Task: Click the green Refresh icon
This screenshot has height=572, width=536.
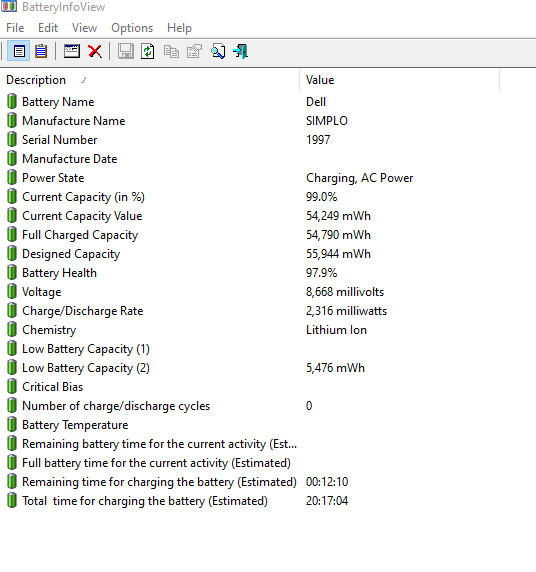Action: click(148, 51)
